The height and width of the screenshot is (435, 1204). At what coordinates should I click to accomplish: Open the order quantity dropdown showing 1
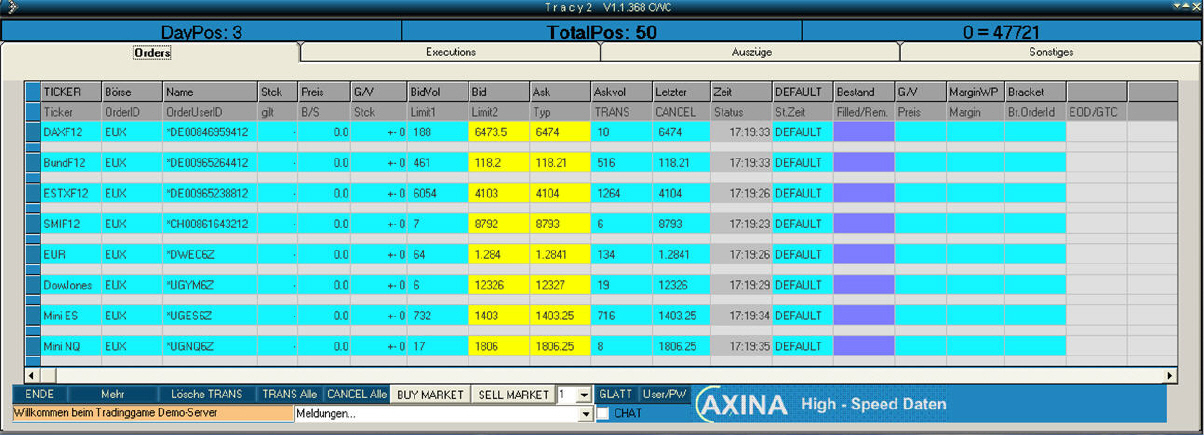coord(585,395)
